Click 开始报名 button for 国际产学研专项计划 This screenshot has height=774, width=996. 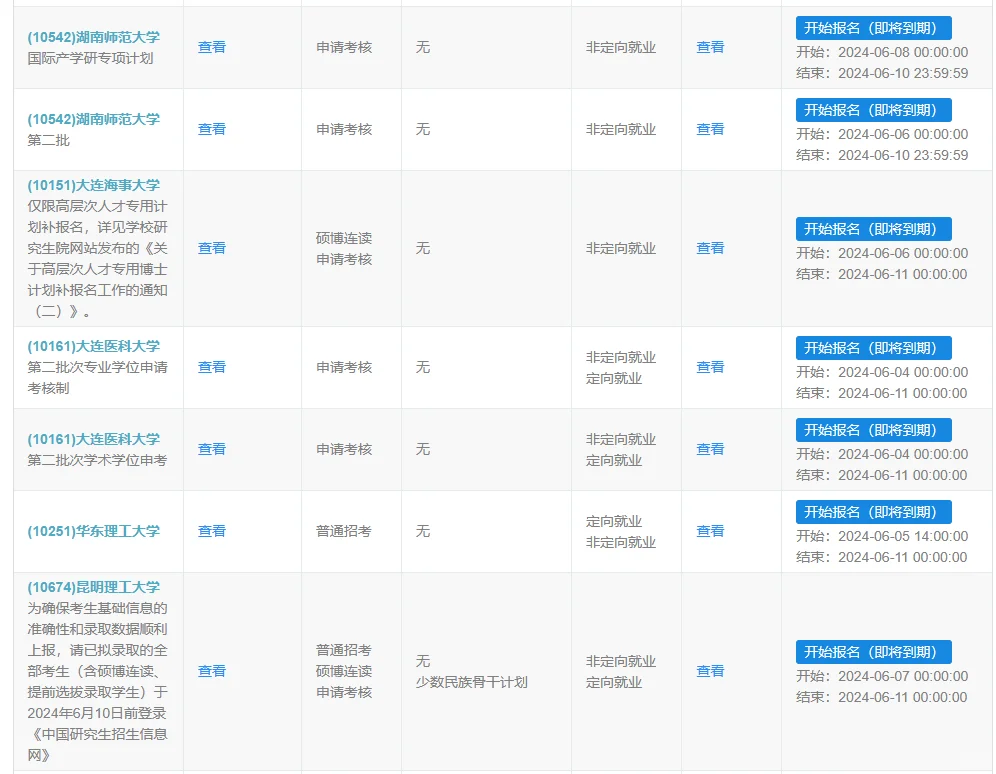[873, 28]
